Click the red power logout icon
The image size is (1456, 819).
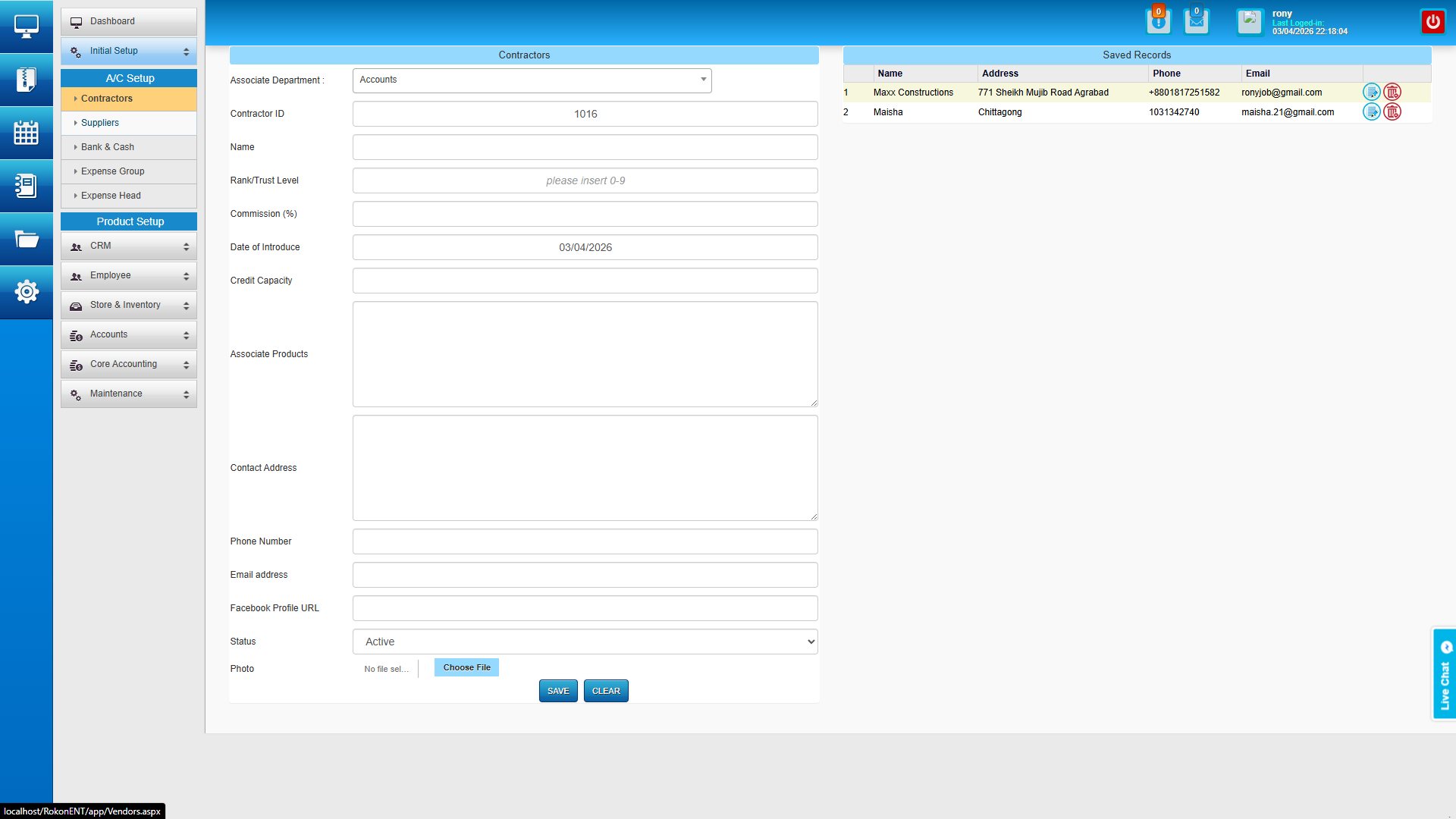click(1432, 22)
